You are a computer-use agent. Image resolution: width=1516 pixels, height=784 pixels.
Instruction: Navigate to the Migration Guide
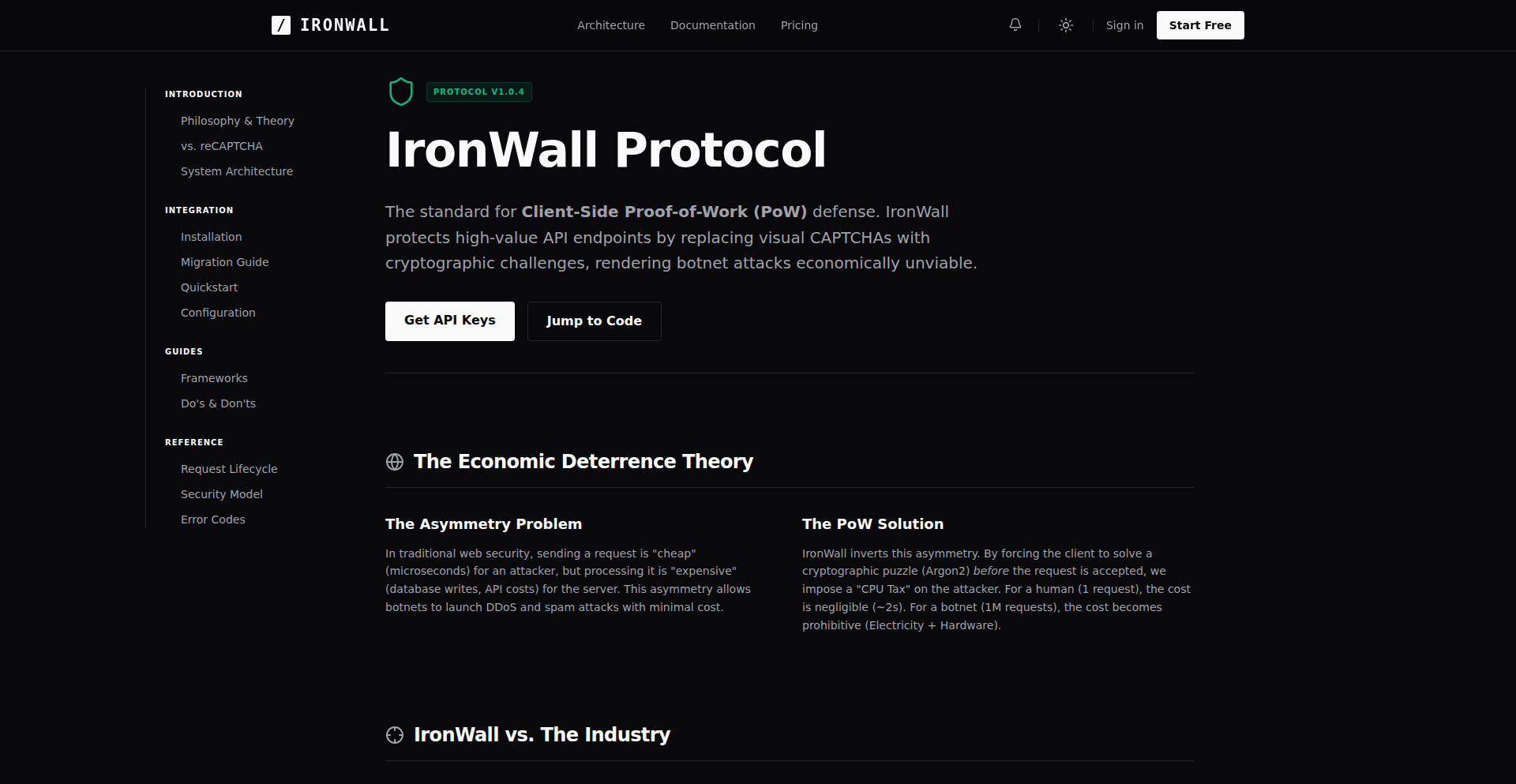tap(224, 261)
